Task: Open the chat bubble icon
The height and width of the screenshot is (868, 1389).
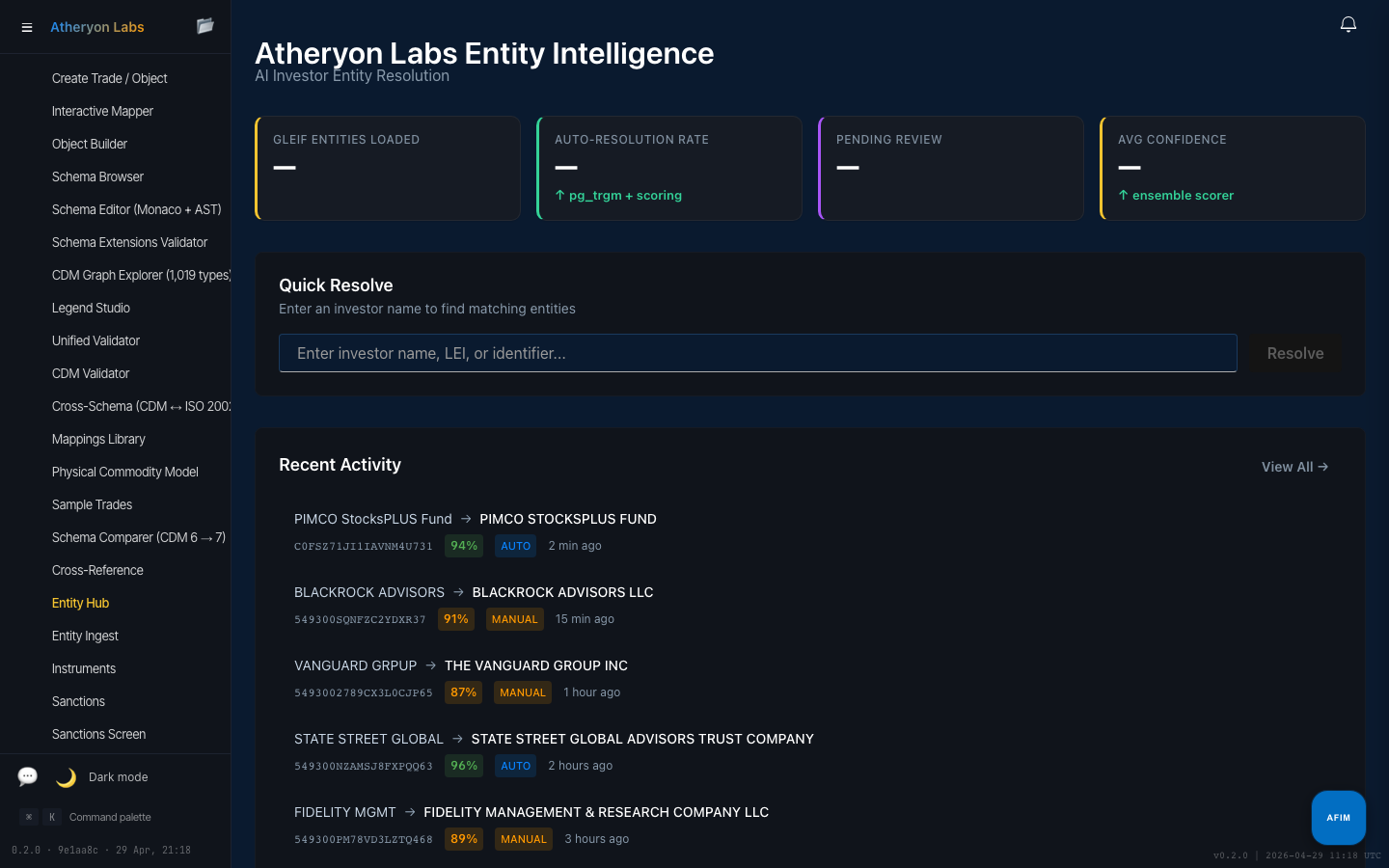Action: 28,776
